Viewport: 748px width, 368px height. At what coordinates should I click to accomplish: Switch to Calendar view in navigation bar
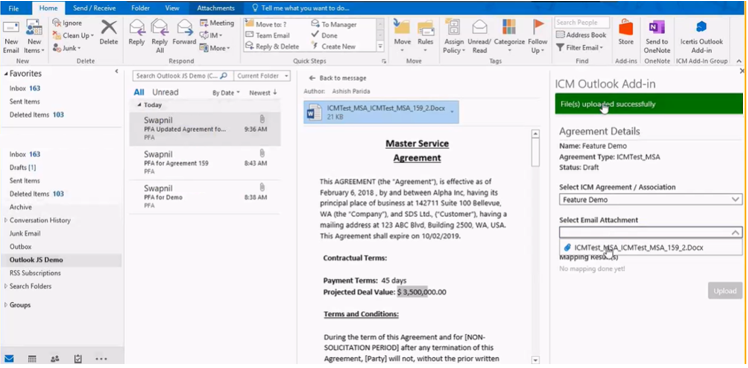coord(32,358)
